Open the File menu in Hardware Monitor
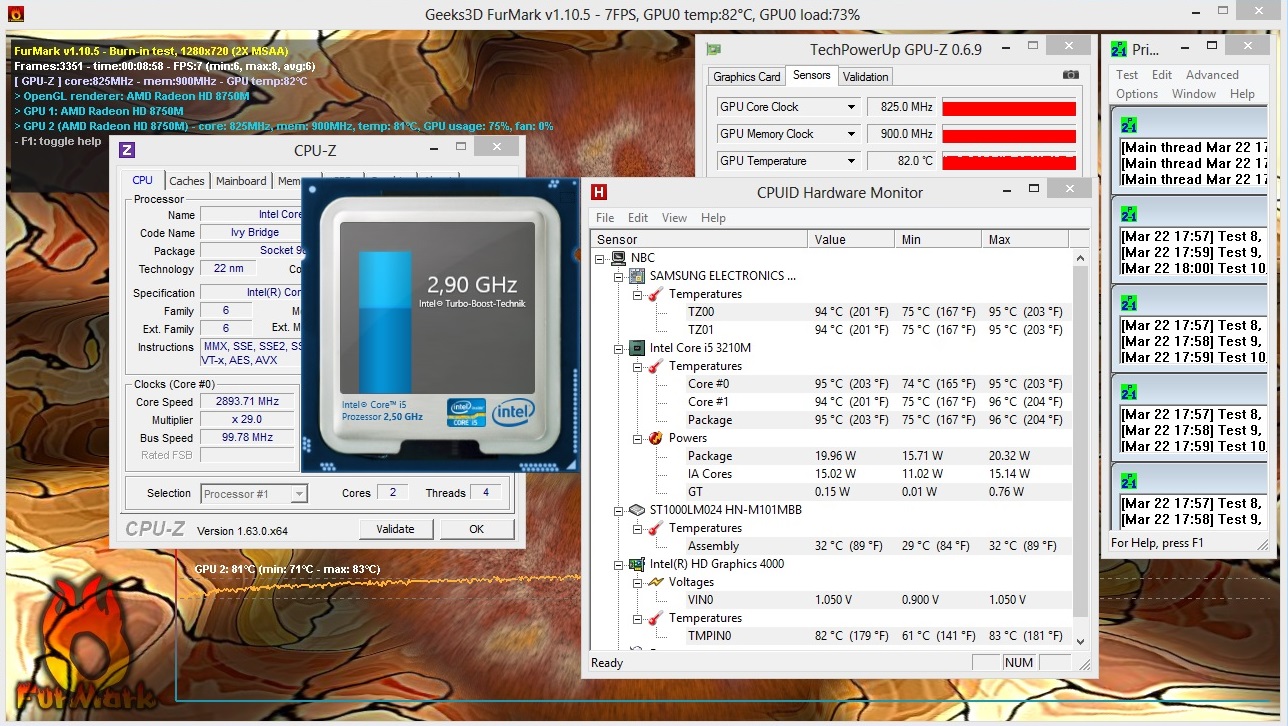The height and width of the screenshot is (726, 1288). (x=605, y=218)
